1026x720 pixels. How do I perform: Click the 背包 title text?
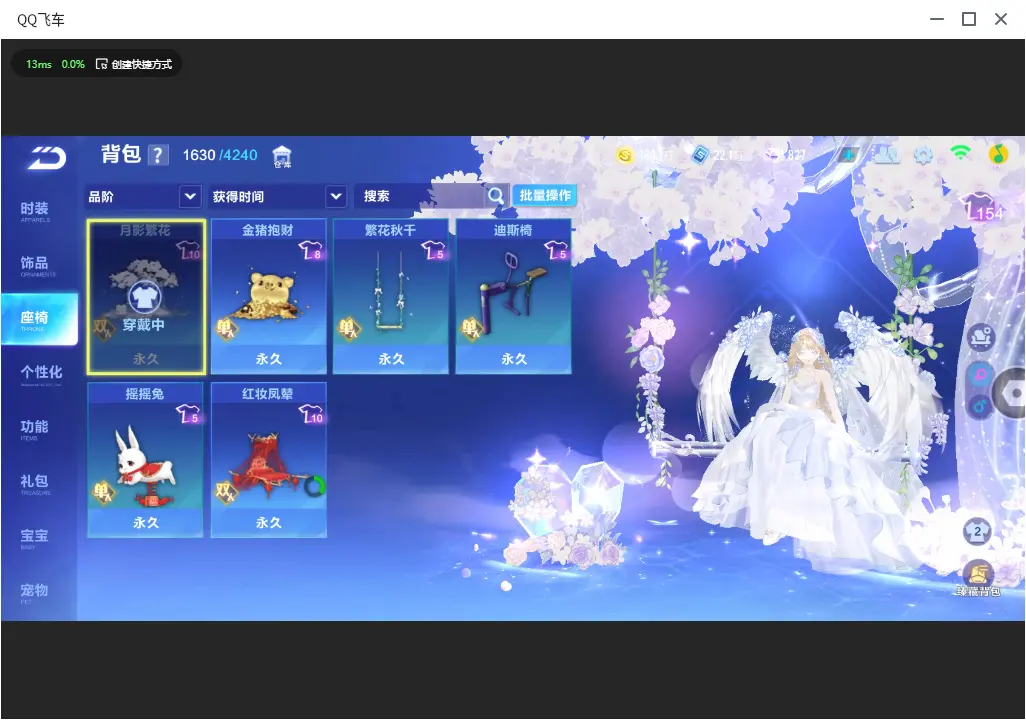coord(121,154)
